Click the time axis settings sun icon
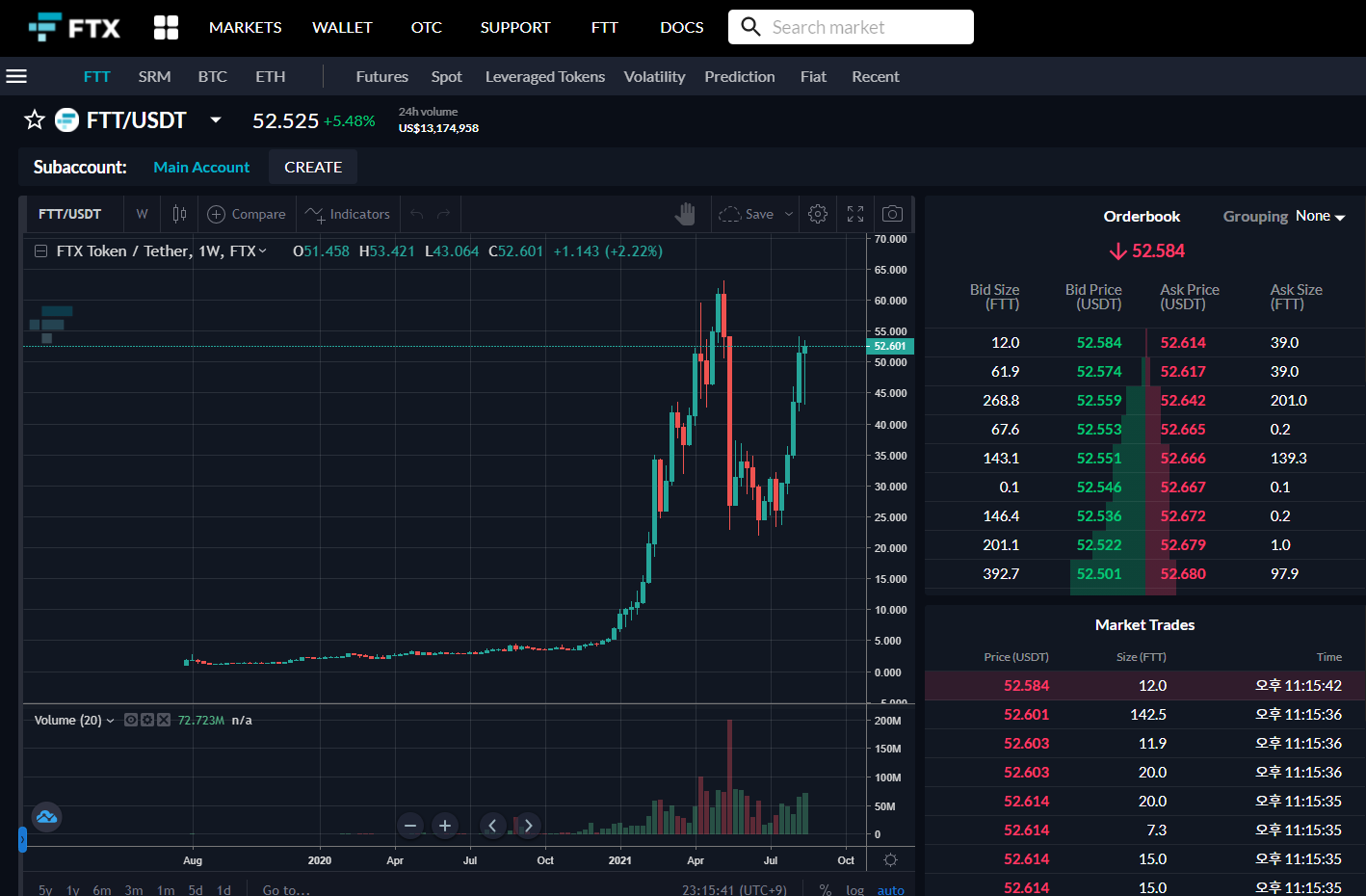This screenshot has height=896, width=1366. coord(890,859)
